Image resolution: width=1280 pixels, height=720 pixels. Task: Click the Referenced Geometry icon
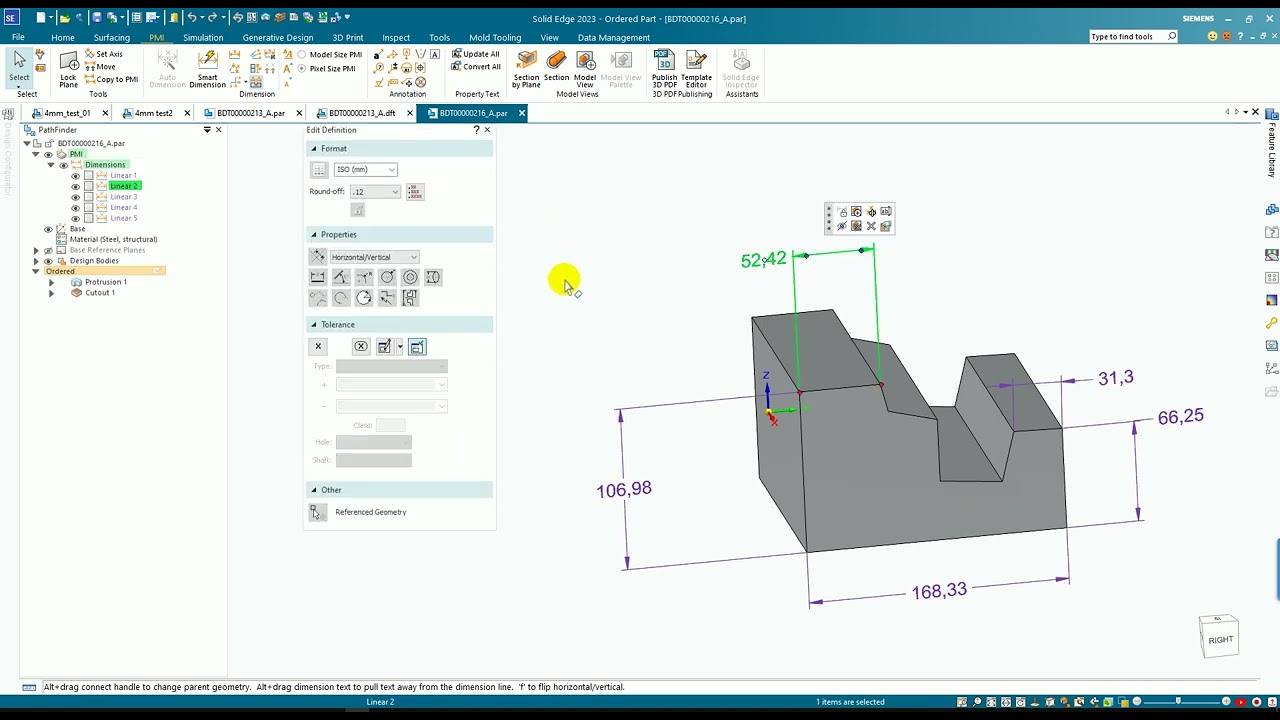(x=317, y=512)
